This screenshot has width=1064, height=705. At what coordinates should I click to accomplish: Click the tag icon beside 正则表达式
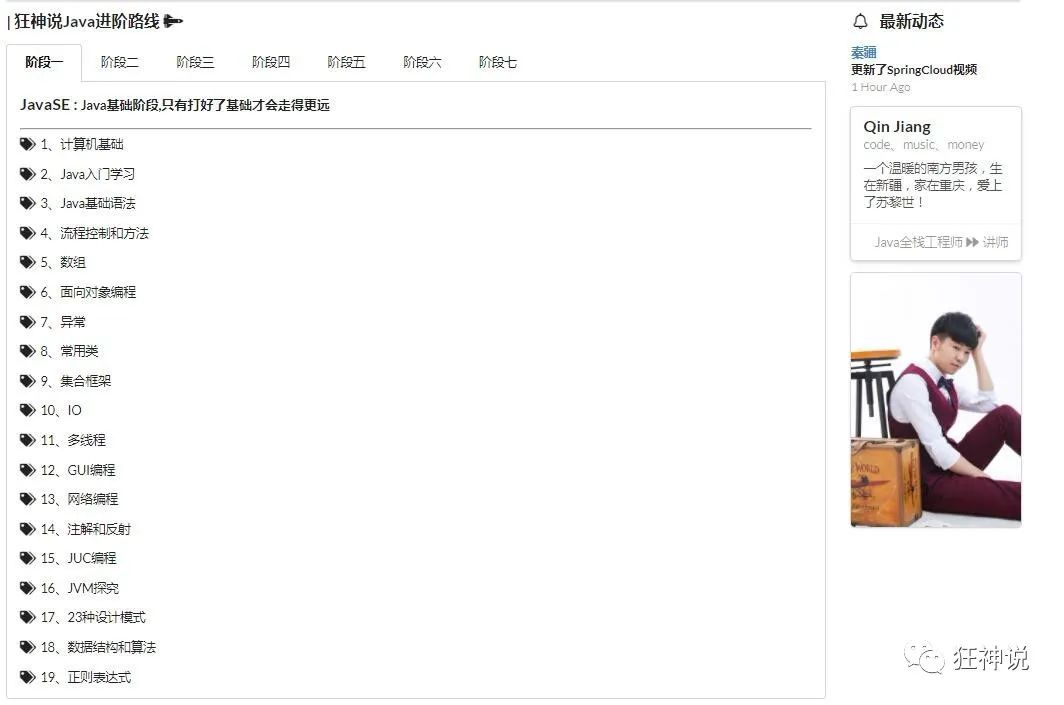(28, 677)
